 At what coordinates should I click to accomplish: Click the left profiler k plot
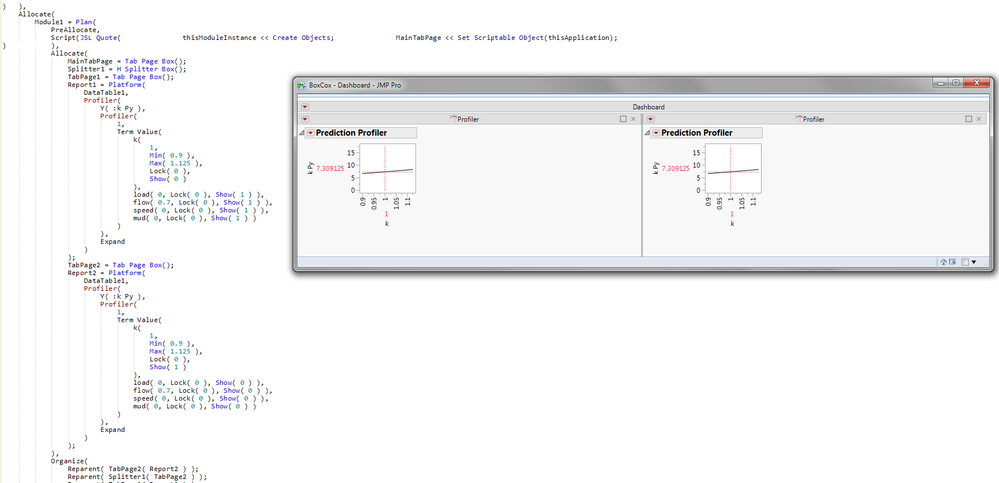click(387, 168)
